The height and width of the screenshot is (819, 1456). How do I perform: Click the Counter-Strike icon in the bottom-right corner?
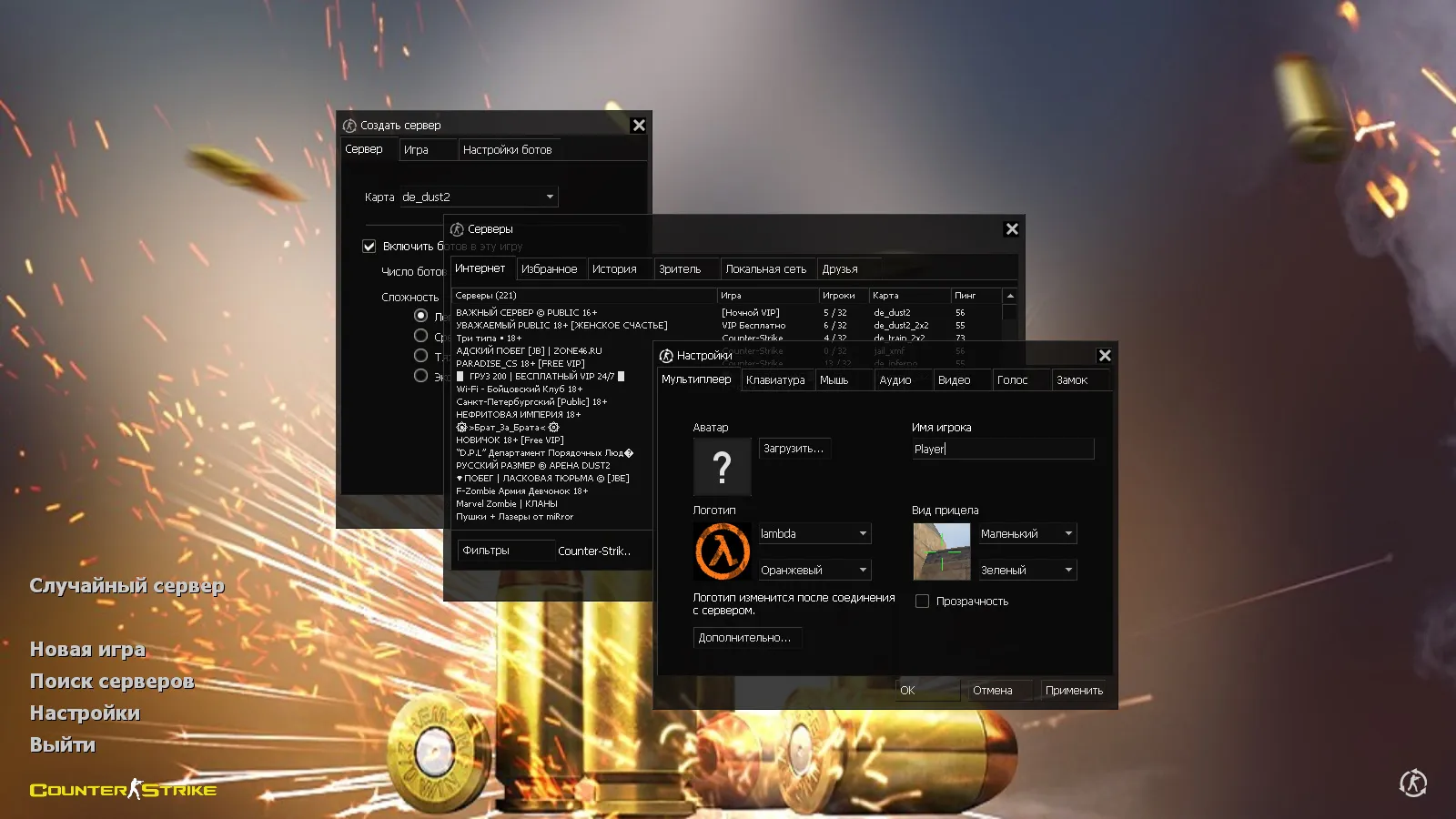(1412, 783)
